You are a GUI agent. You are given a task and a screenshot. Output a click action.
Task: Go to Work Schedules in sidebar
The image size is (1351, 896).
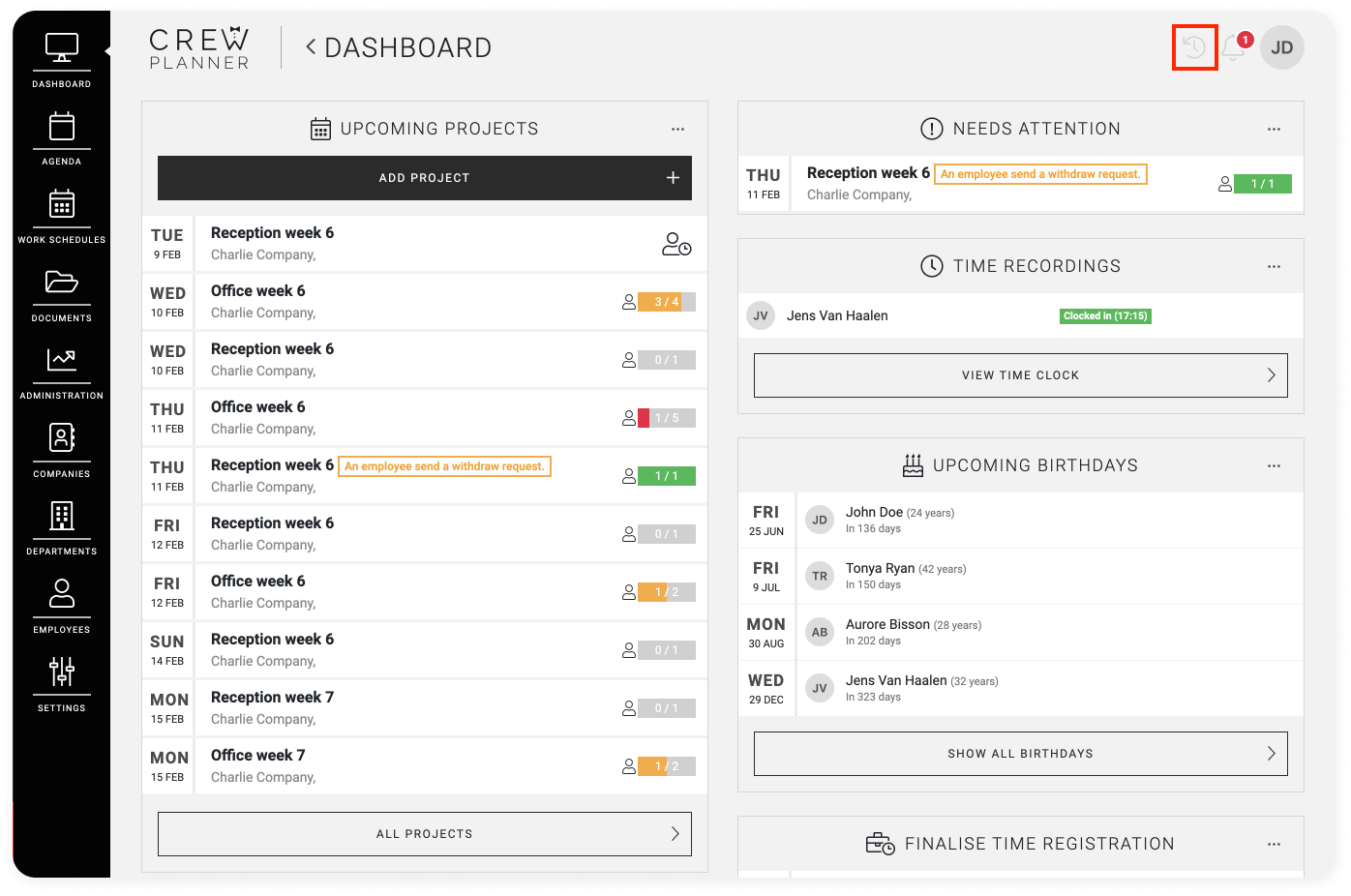click(x=62, y=216)
